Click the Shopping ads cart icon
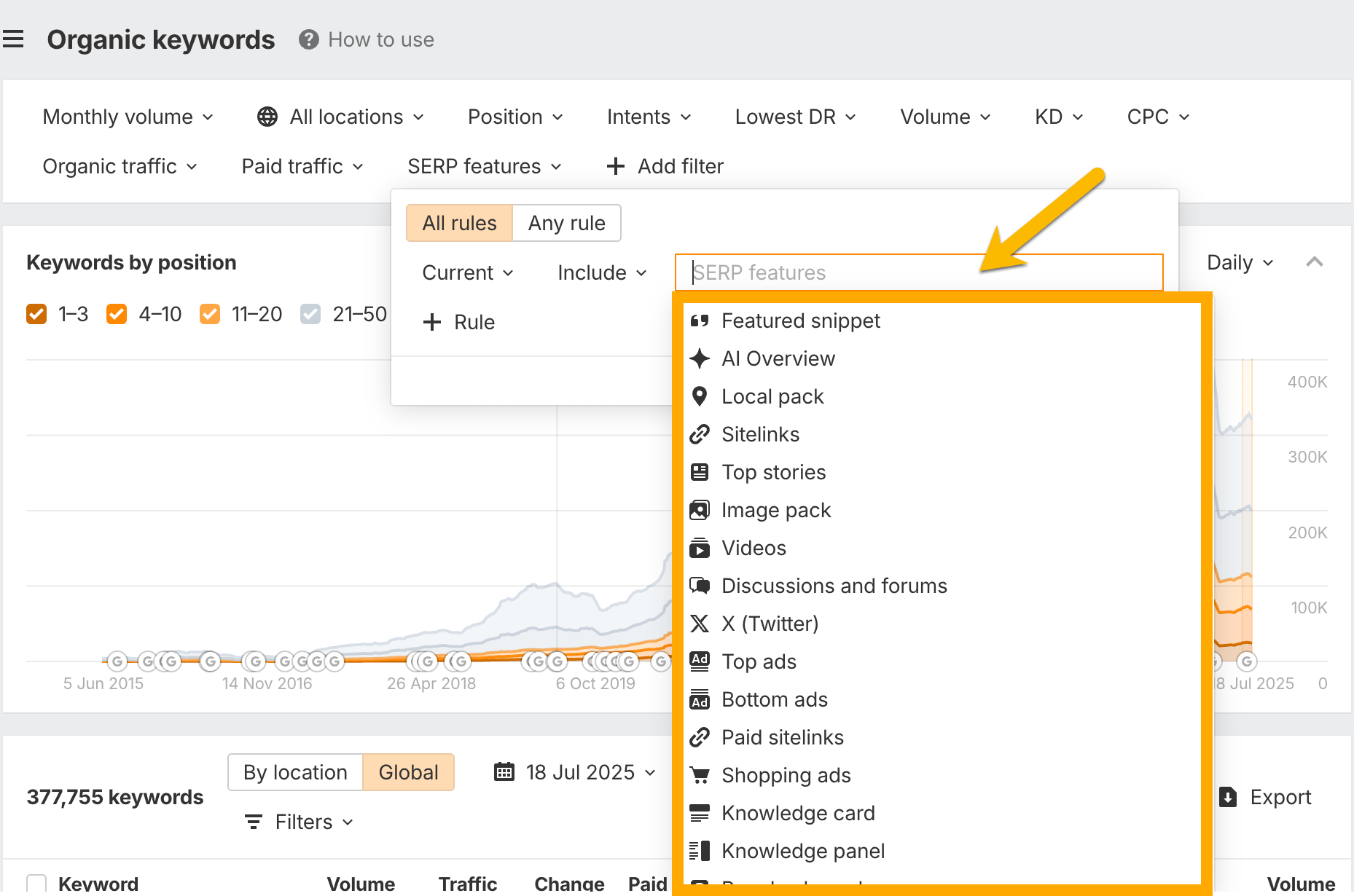Viewport: 1354px width, 896px height. pos(700,775)
